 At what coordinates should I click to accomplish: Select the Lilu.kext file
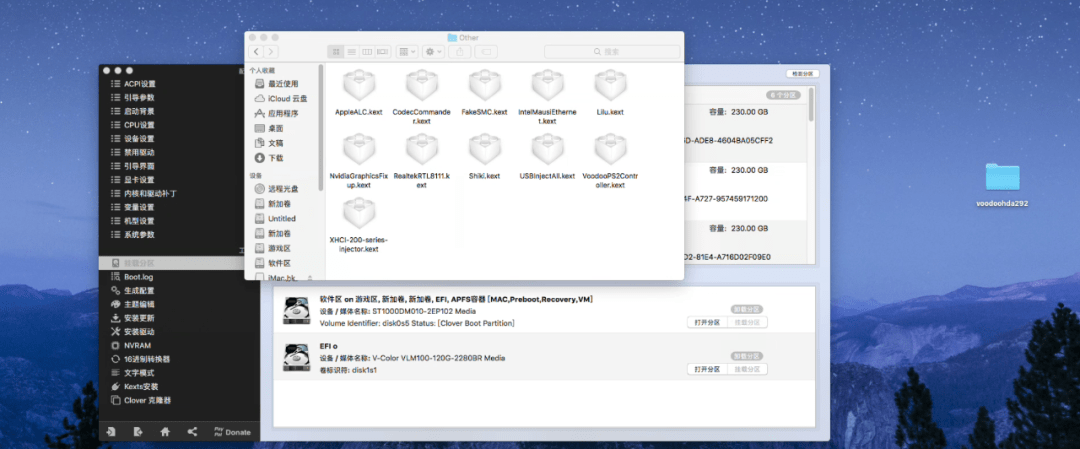point(610,86)
